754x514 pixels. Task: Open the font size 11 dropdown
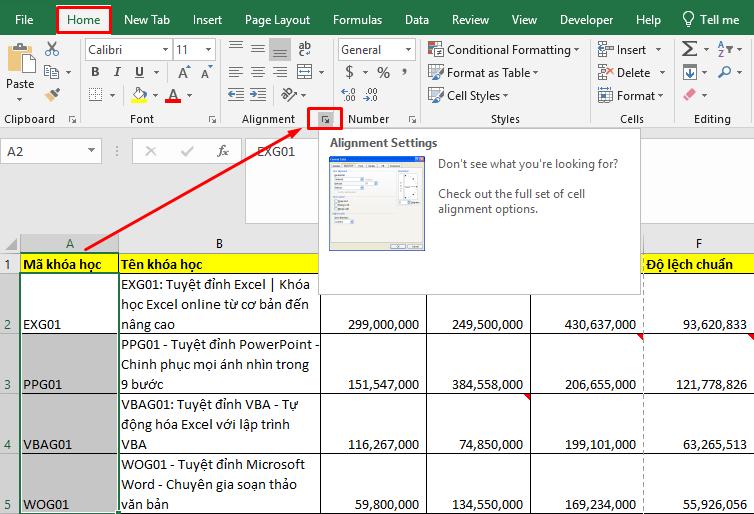point(208,50)
